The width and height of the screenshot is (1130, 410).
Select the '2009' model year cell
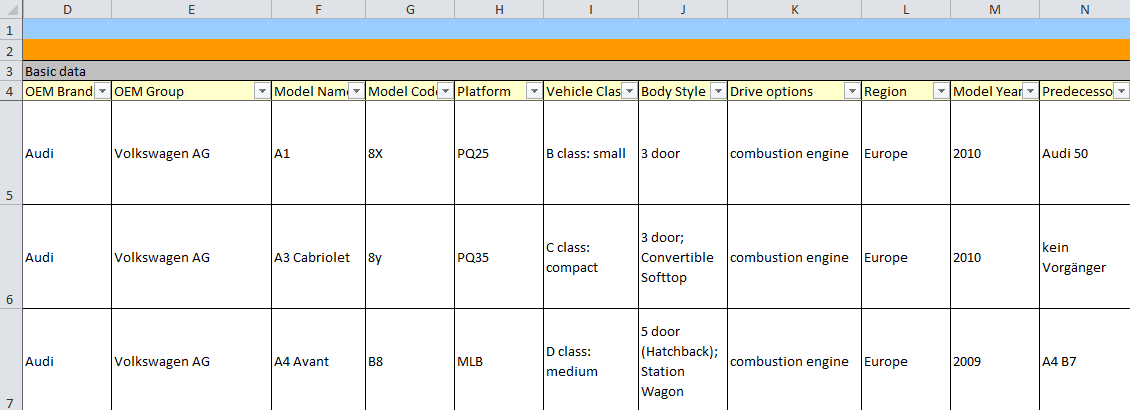[995, 360]
